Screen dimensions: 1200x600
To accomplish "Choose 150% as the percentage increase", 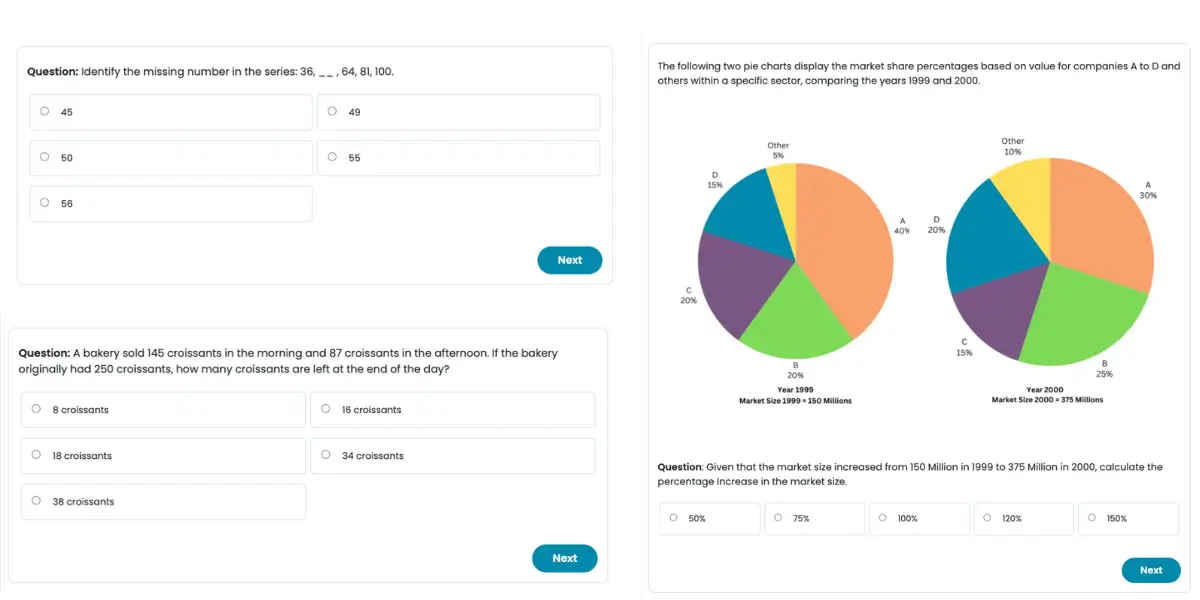I will (1092, 518).
